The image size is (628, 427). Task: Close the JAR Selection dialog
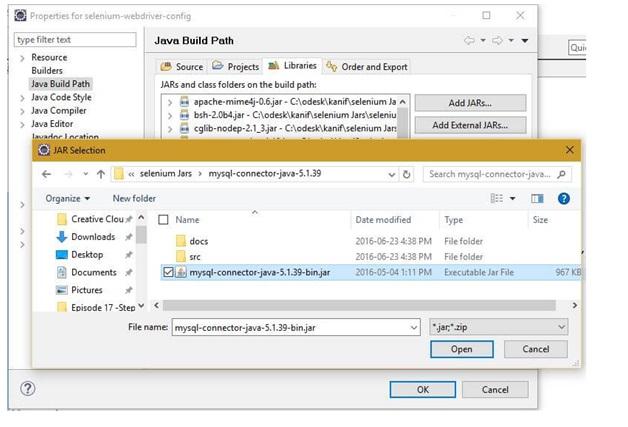(x=570, y=150)
